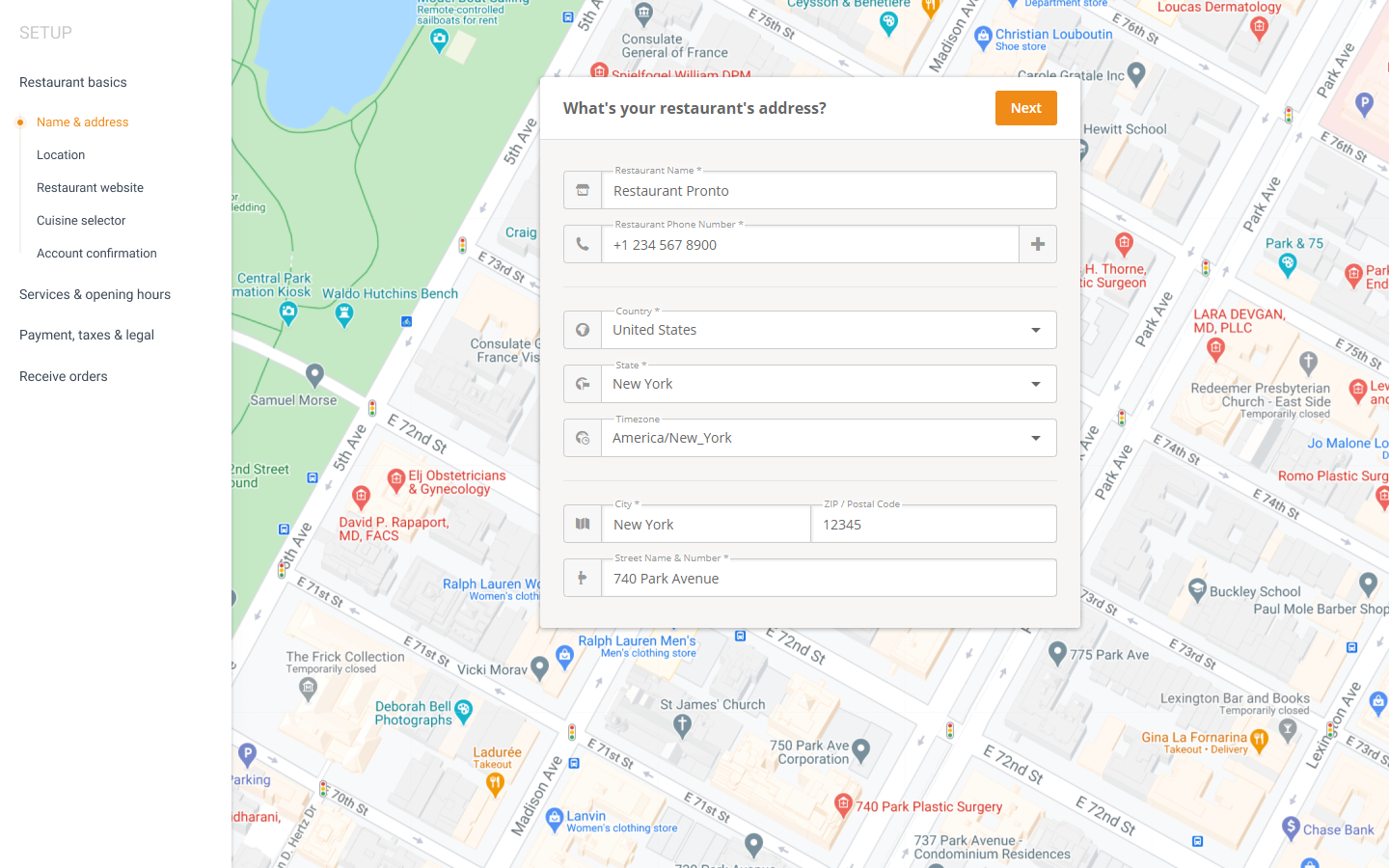Select Cuisine selector in the sidebar
The width and height of the screenshot is (1389, 868).
(x=81, y=220)
